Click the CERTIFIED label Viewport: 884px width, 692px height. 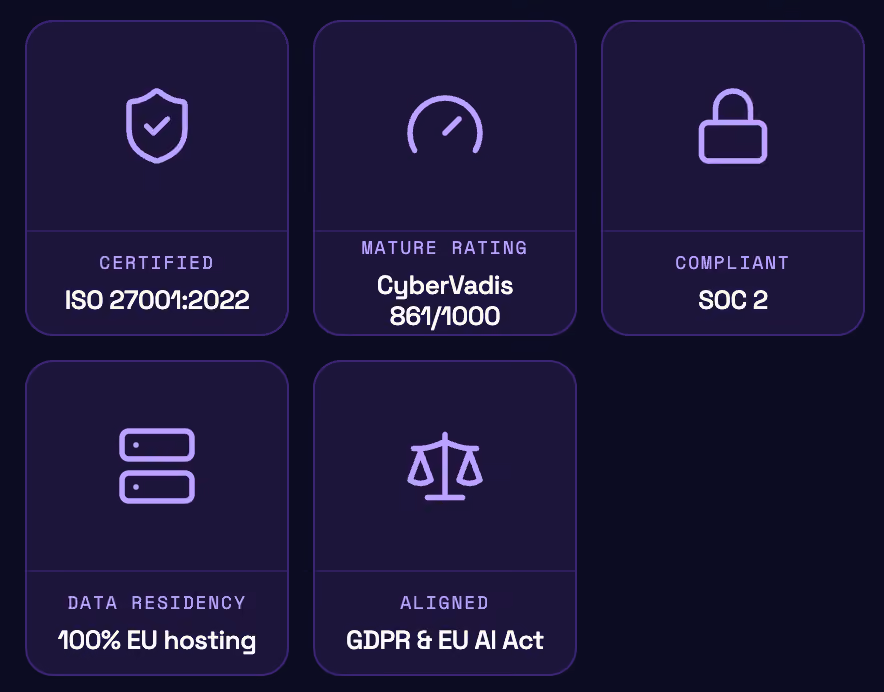tap(157, 263)
